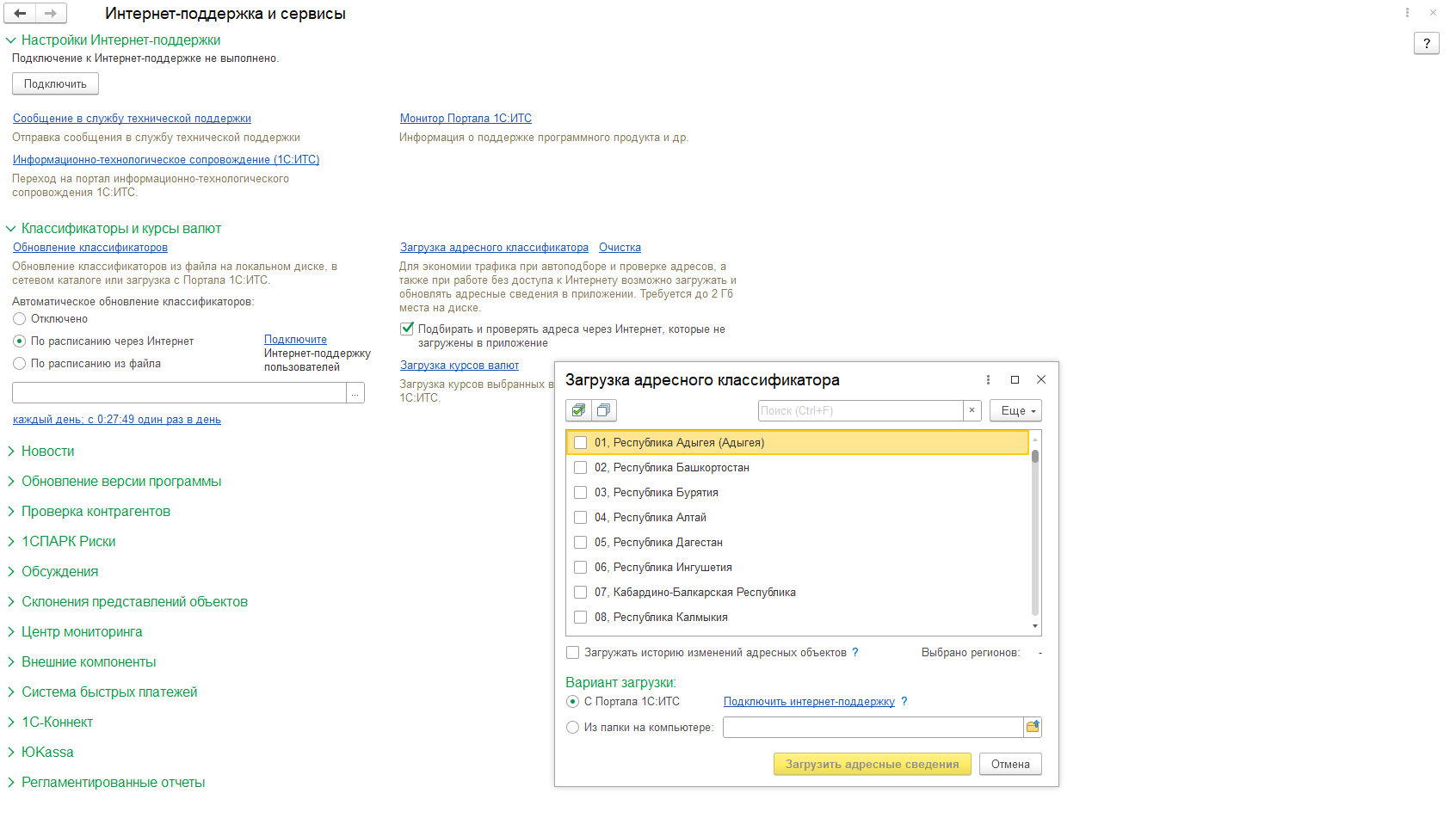Select the Отключено radio option
Screen dimensions: 1456x824
20,319
